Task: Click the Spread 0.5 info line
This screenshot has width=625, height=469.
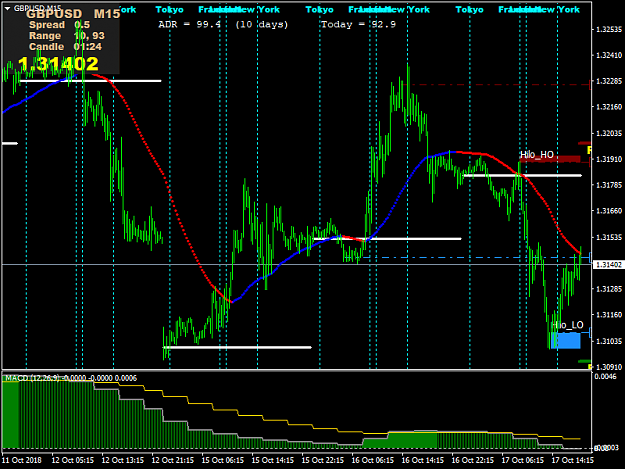Action: (x=59, y=25)
